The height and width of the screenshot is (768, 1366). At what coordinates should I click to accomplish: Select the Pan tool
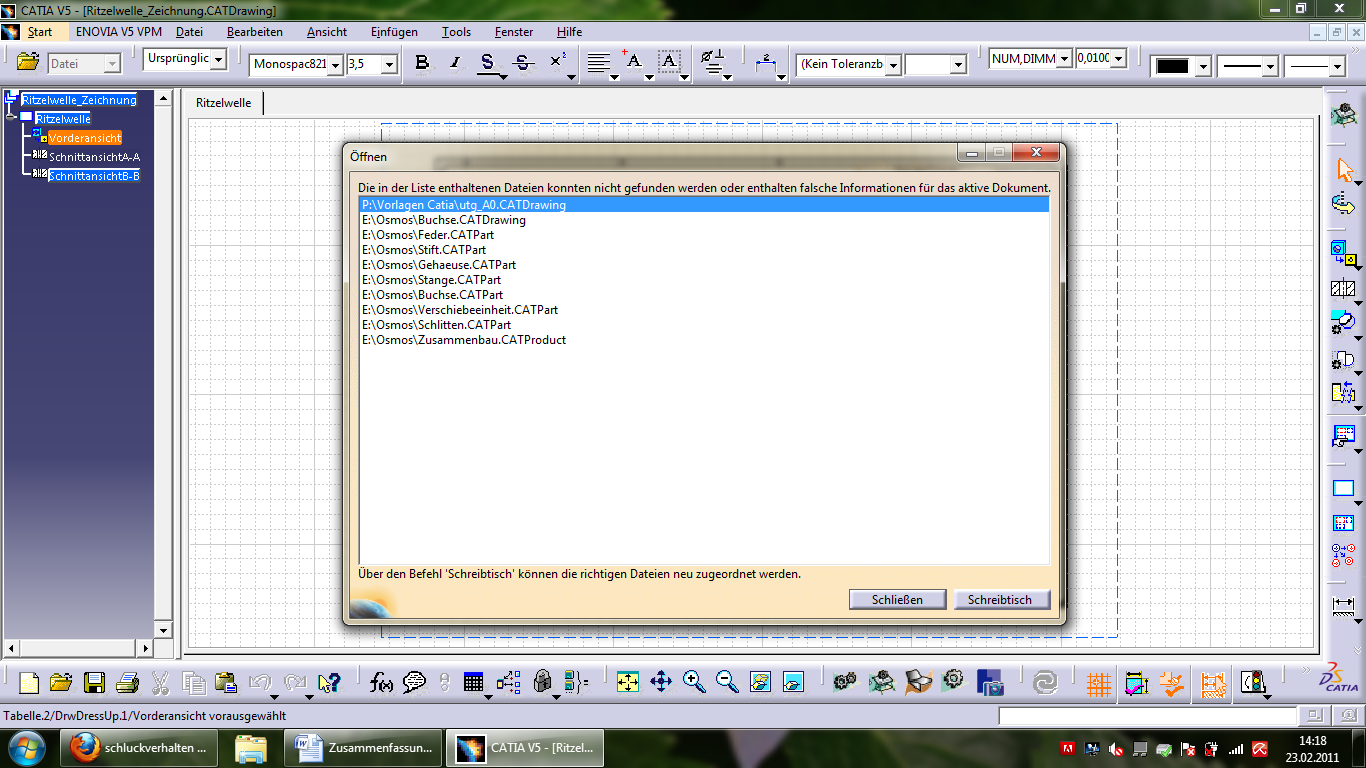661,683
